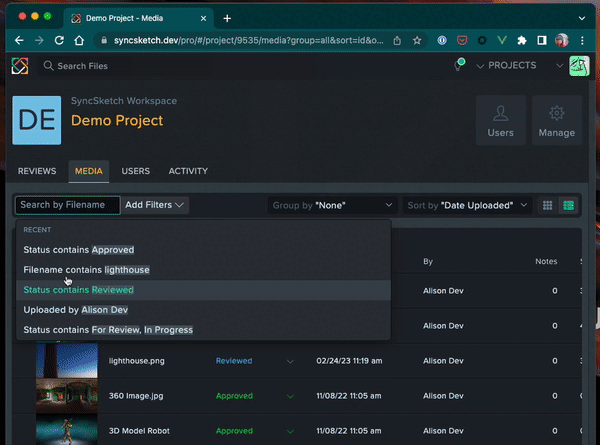Viewport: 600px width, 445px height.
Task: Open 360 Image.jpg thumbnail
Action: [67, 396]
